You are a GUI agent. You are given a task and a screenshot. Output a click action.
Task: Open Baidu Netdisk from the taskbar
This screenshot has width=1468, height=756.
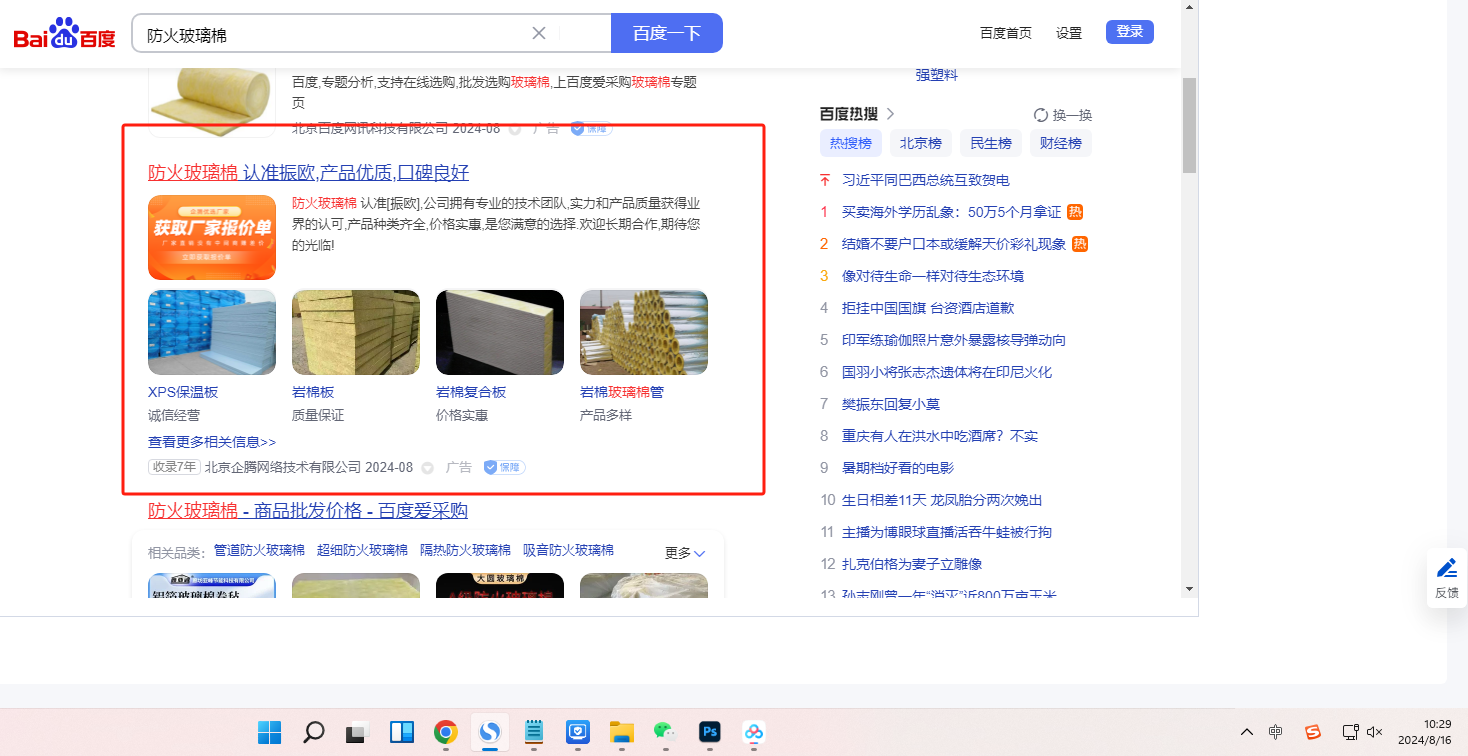754,732
